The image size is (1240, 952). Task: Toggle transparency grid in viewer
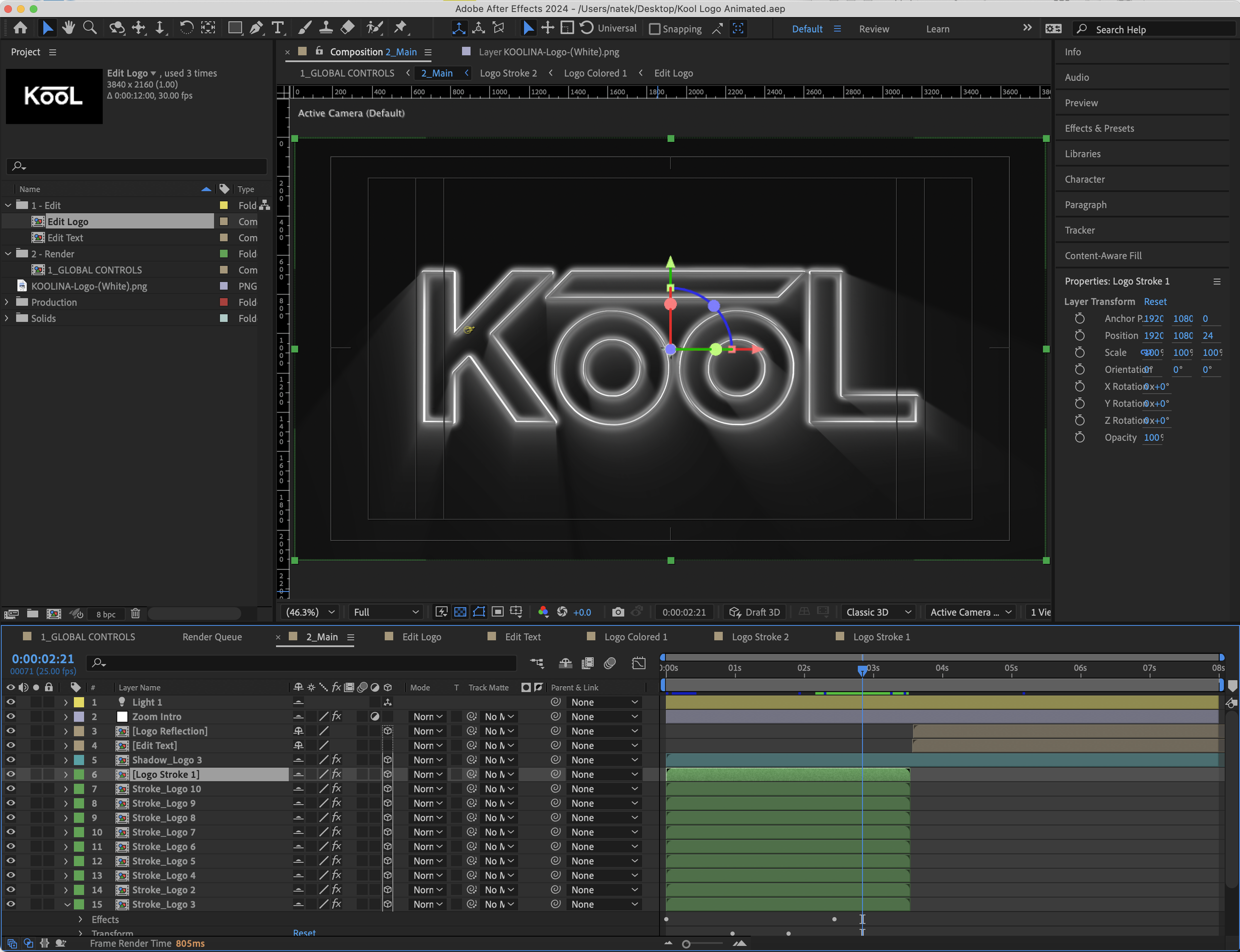click(460, 612)
